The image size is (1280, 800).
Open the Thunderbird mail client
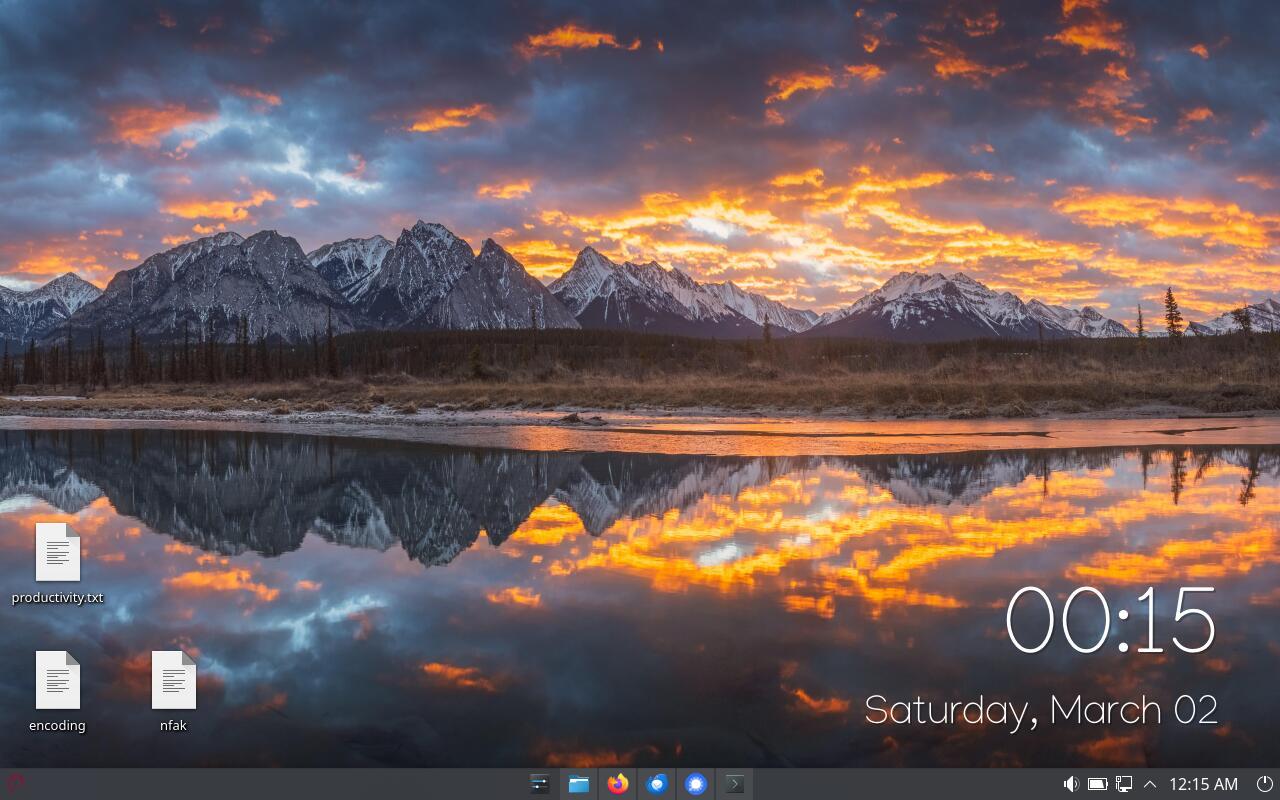coord(657,784)
